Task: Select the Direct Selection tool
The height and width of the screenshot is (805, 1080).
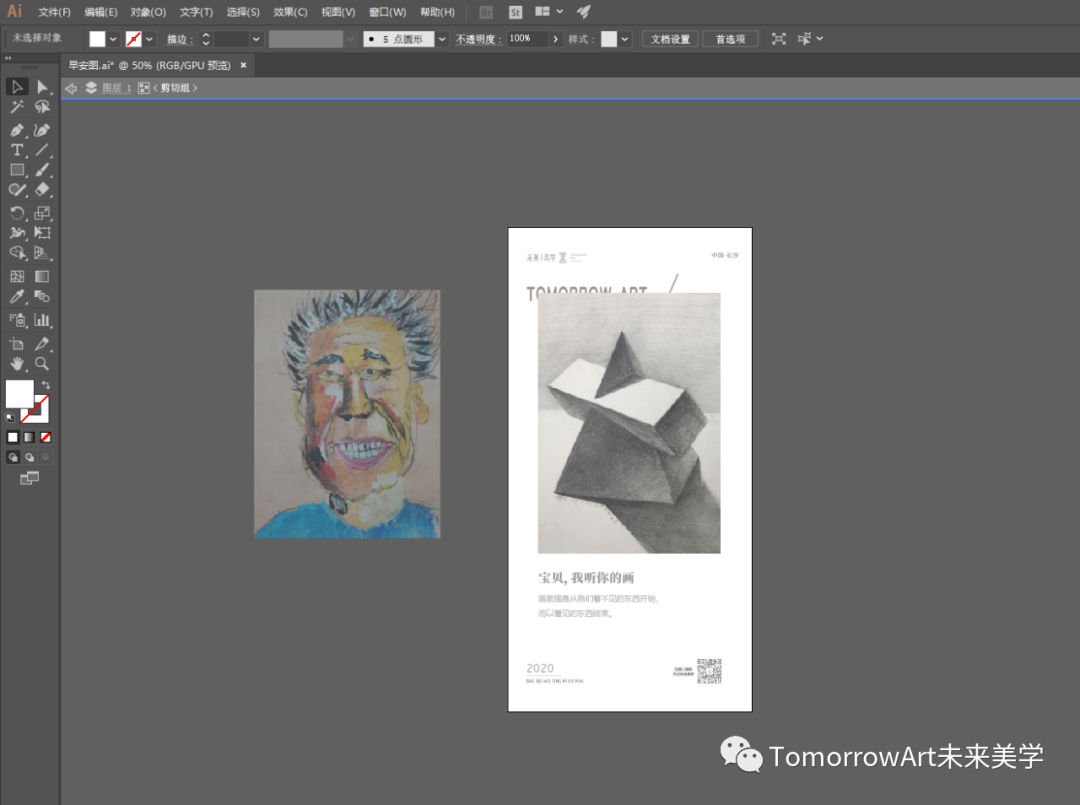Action: (x=42, y=87)
